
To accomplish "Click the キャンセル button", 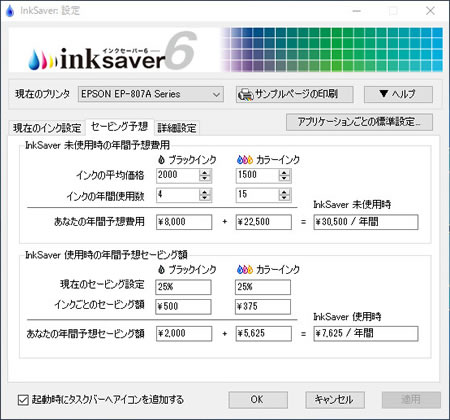I will 335,399.
